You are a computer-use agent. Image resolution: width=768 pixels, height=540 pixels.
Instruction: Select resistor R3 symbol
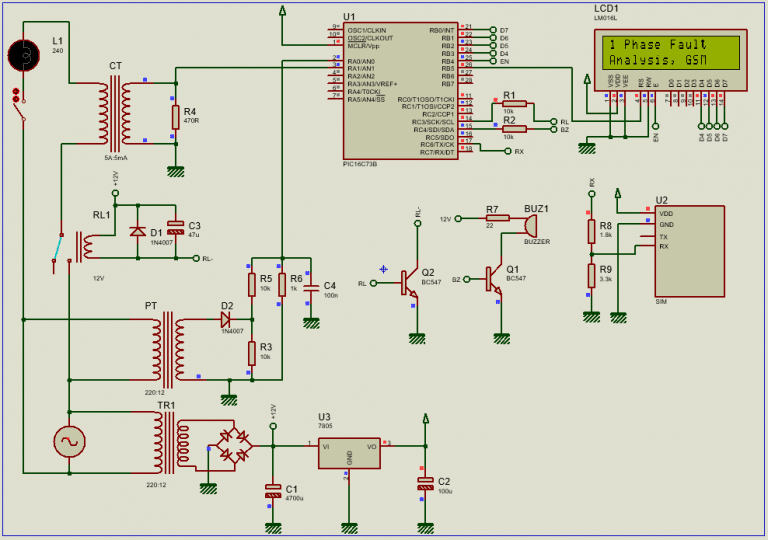click(252, 353)
